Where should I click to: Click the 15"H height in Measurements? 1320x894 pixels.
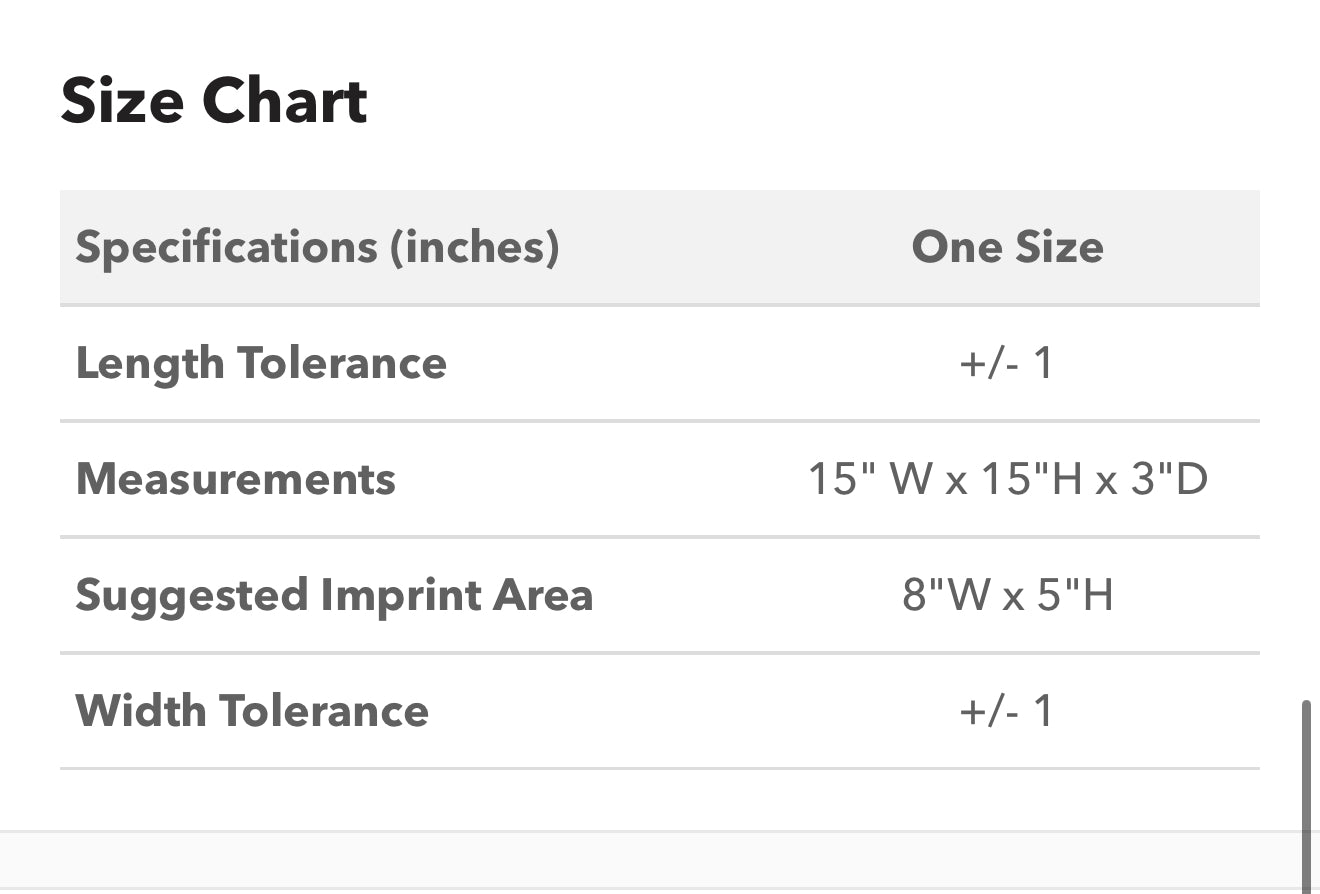click(x=1030, y=479)
